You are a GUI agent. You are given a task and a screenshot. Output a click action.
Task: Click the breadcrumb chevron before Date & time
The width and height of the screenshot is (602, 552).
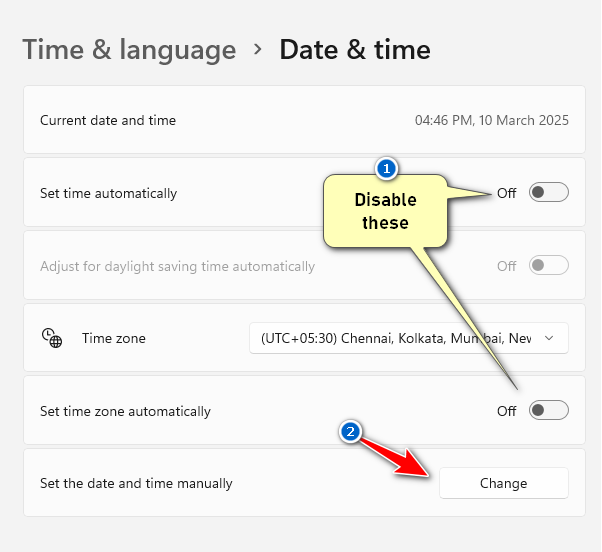258,49
